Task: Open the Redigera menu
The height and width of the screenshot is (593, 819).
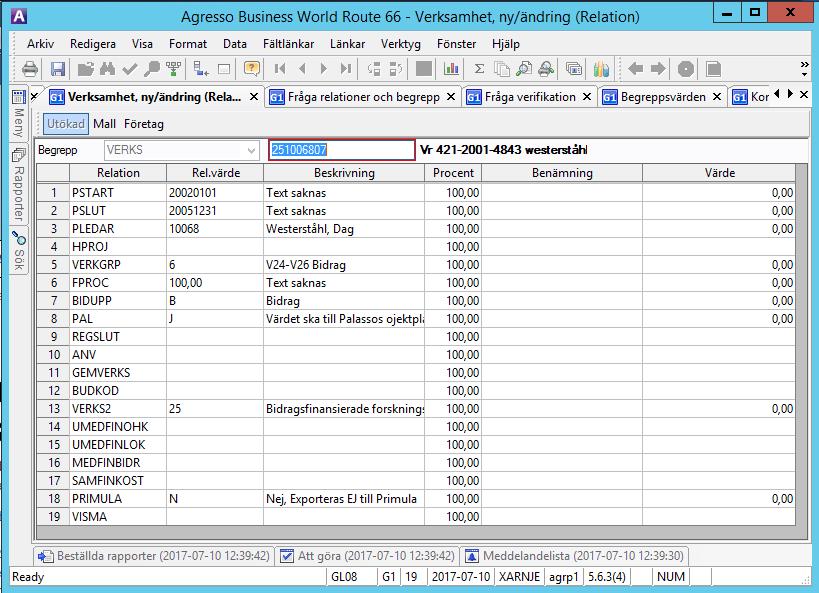Action: [93, 44]
